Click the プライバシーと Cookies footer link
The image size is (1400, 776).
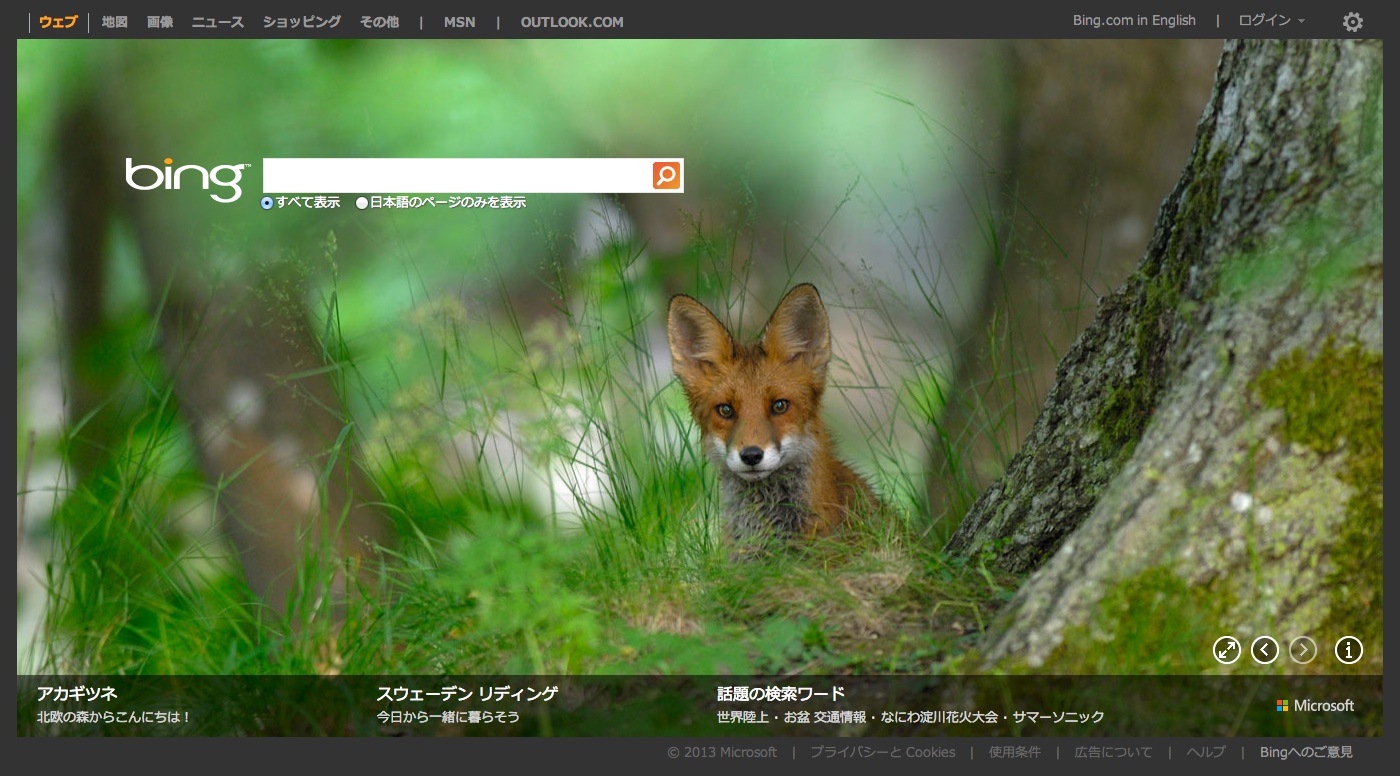coord(882,752)
